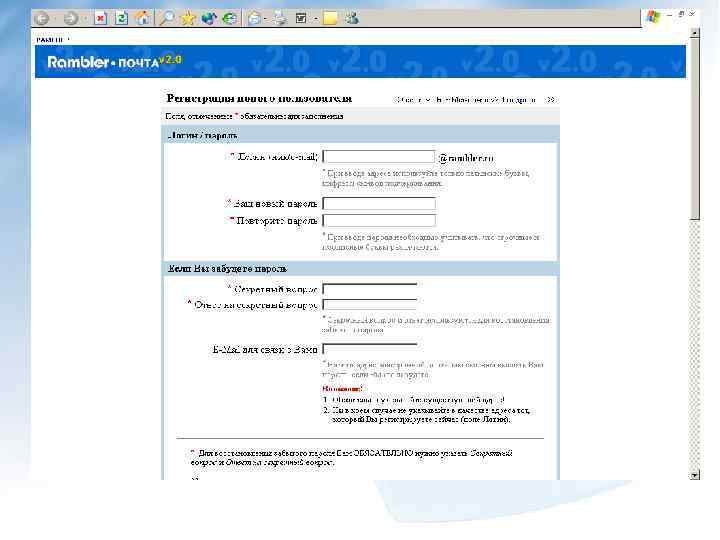Click the repeat password input field
Viewport: 720px width, 540px height.
[379, 220]
